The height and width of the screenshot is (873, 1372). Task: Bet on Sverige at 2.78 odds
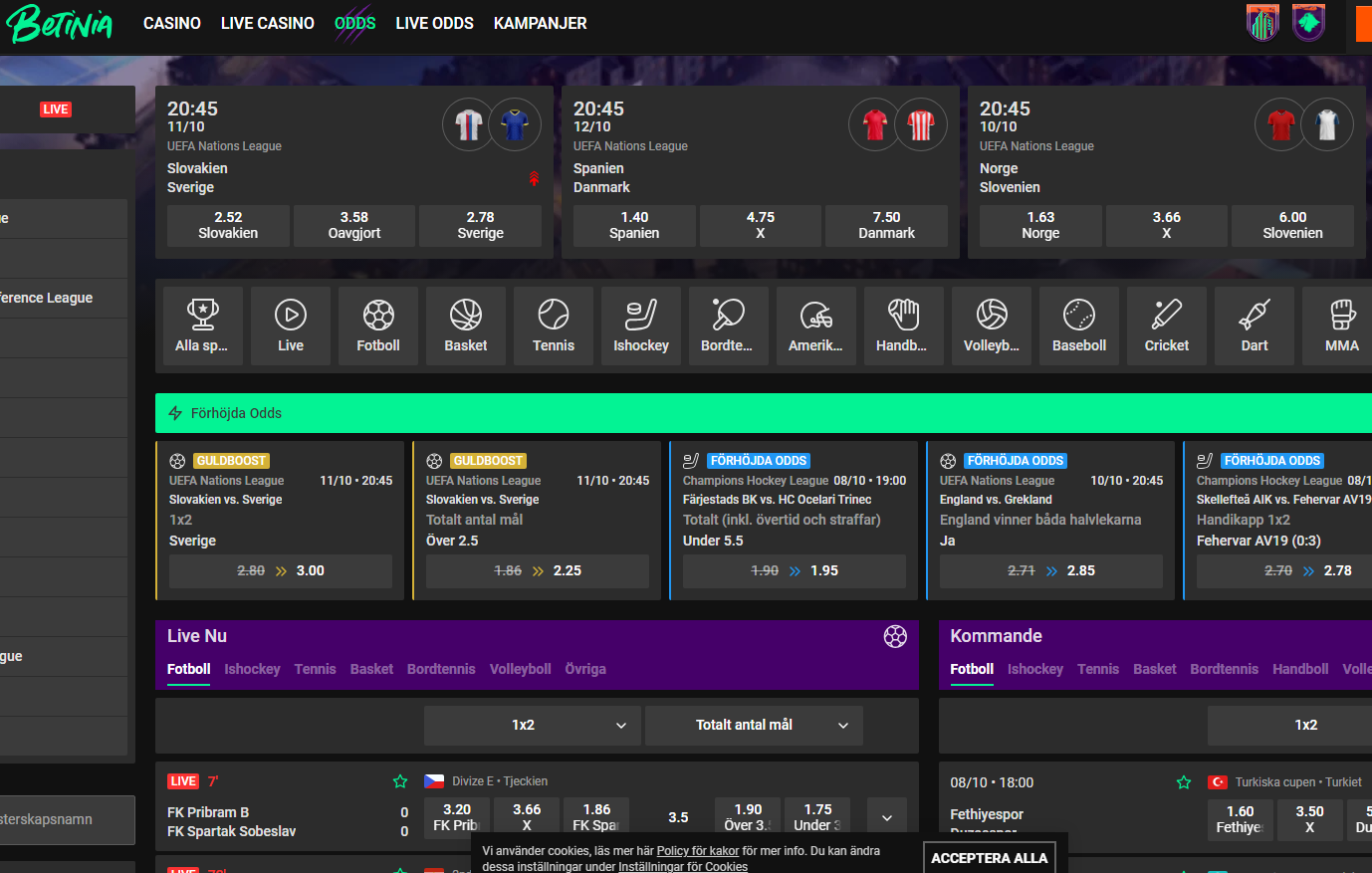[x=480, y=225]
